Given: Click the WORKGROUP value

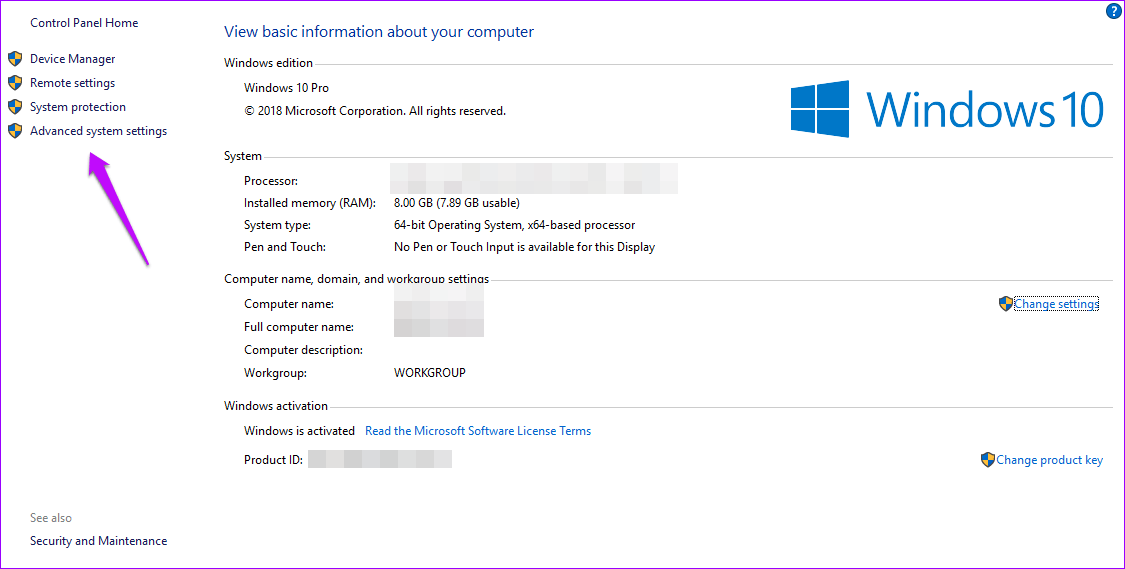Looking at the screenshot, I should tap(430, 373).
